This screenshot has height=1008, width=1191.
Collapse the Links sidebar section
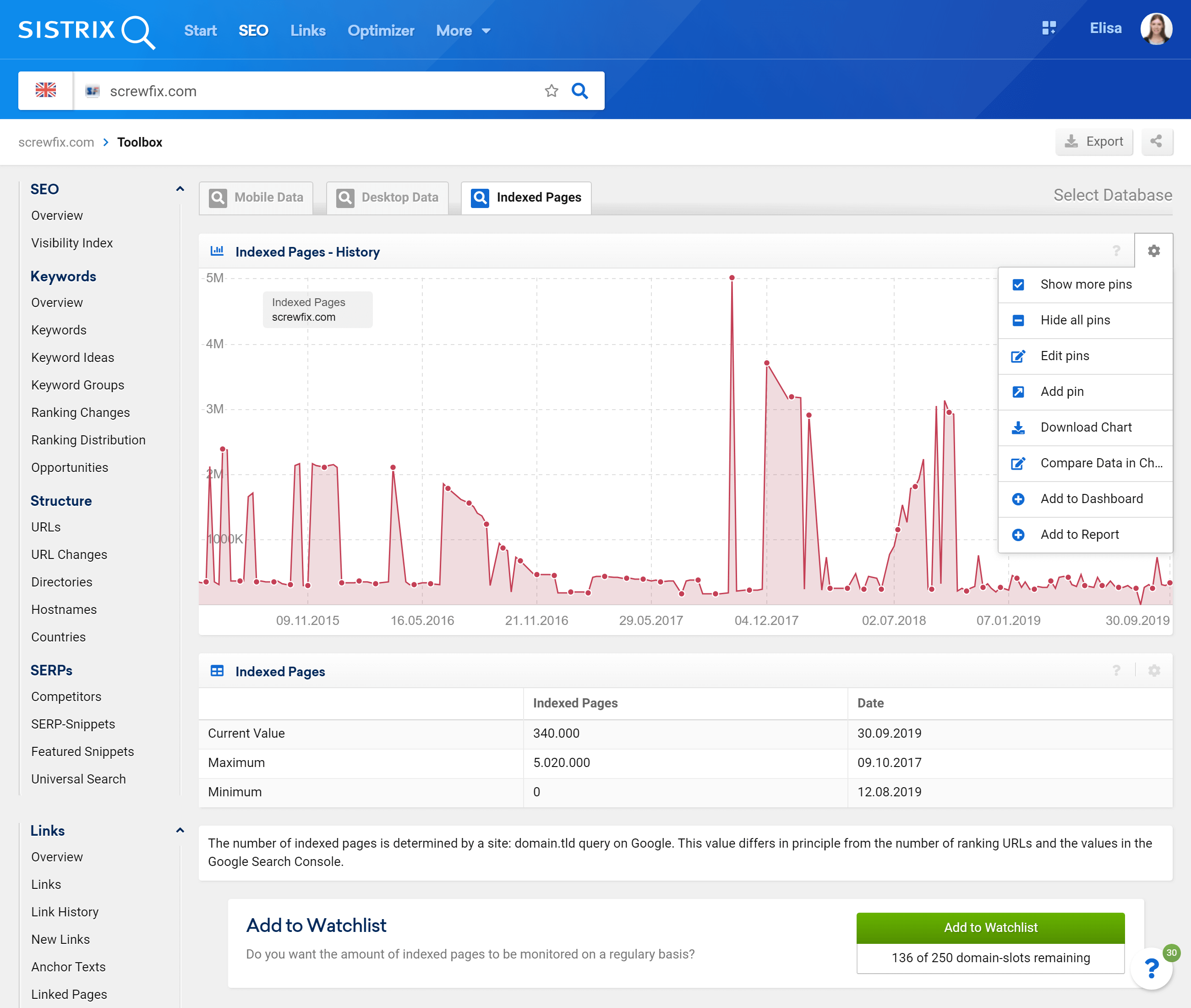click(180, 830)
